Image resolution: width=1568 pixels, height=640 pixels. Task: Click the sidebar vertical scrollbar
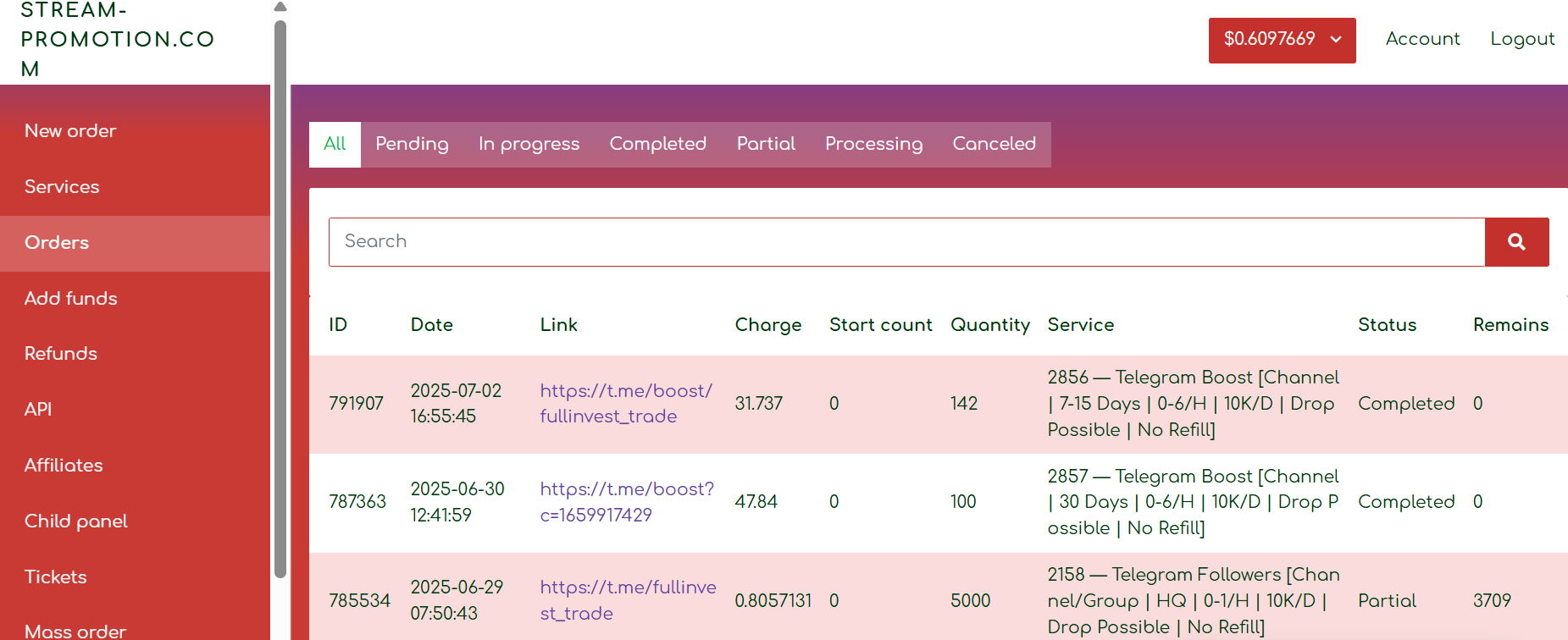tap(280, 298)
